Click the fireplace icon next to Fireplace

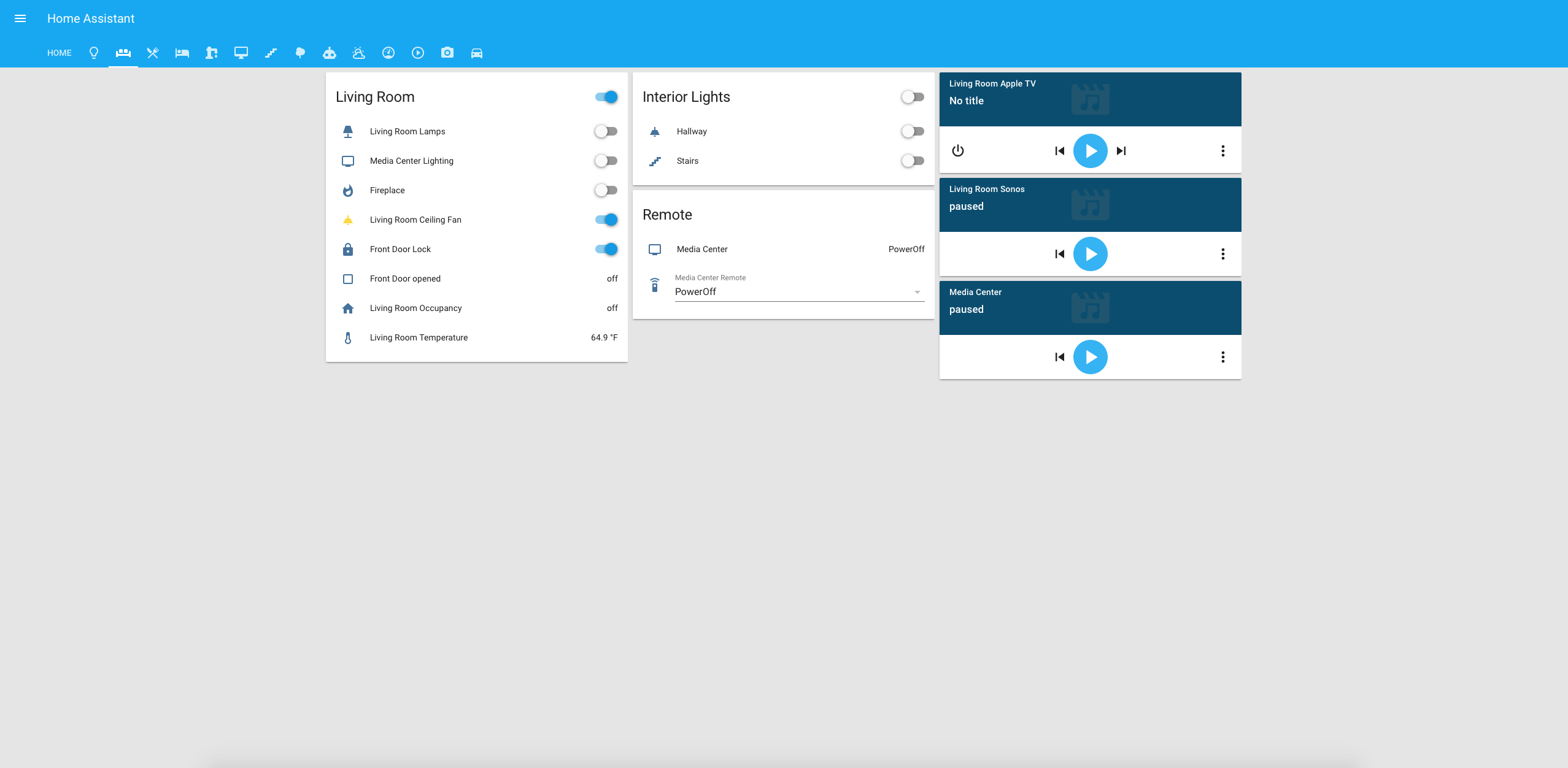(x=347, y=190)
